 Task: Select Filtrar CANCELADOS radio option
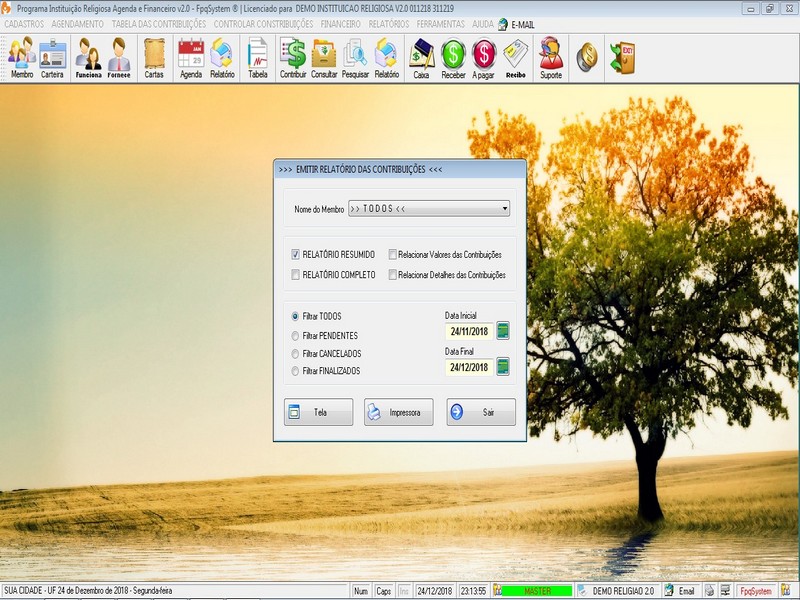click(295, 354)
